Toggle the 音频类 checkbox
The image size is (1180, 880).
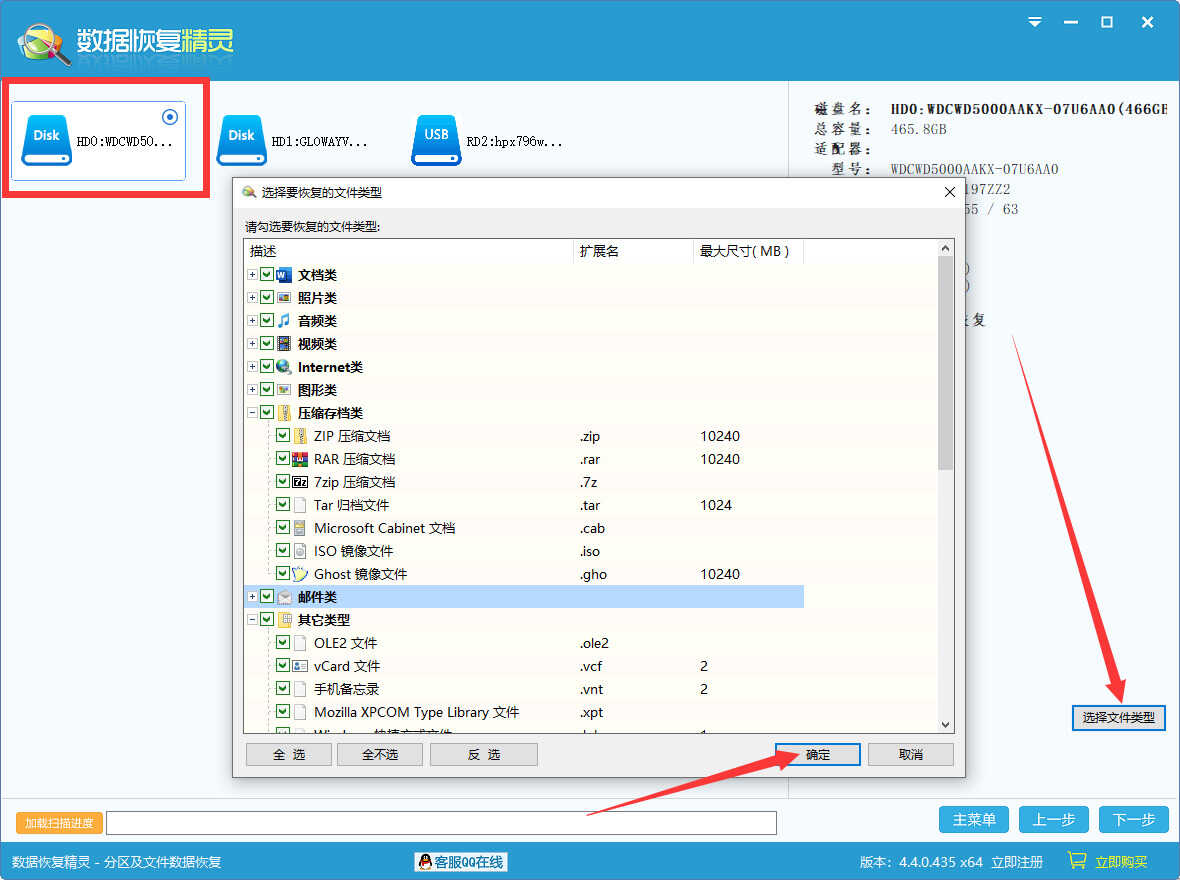click(267, 321)
